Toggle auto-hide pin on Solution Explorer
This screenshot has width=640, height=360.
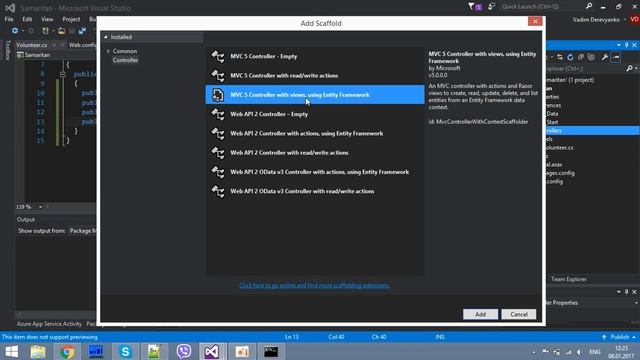tap(627, 45)
